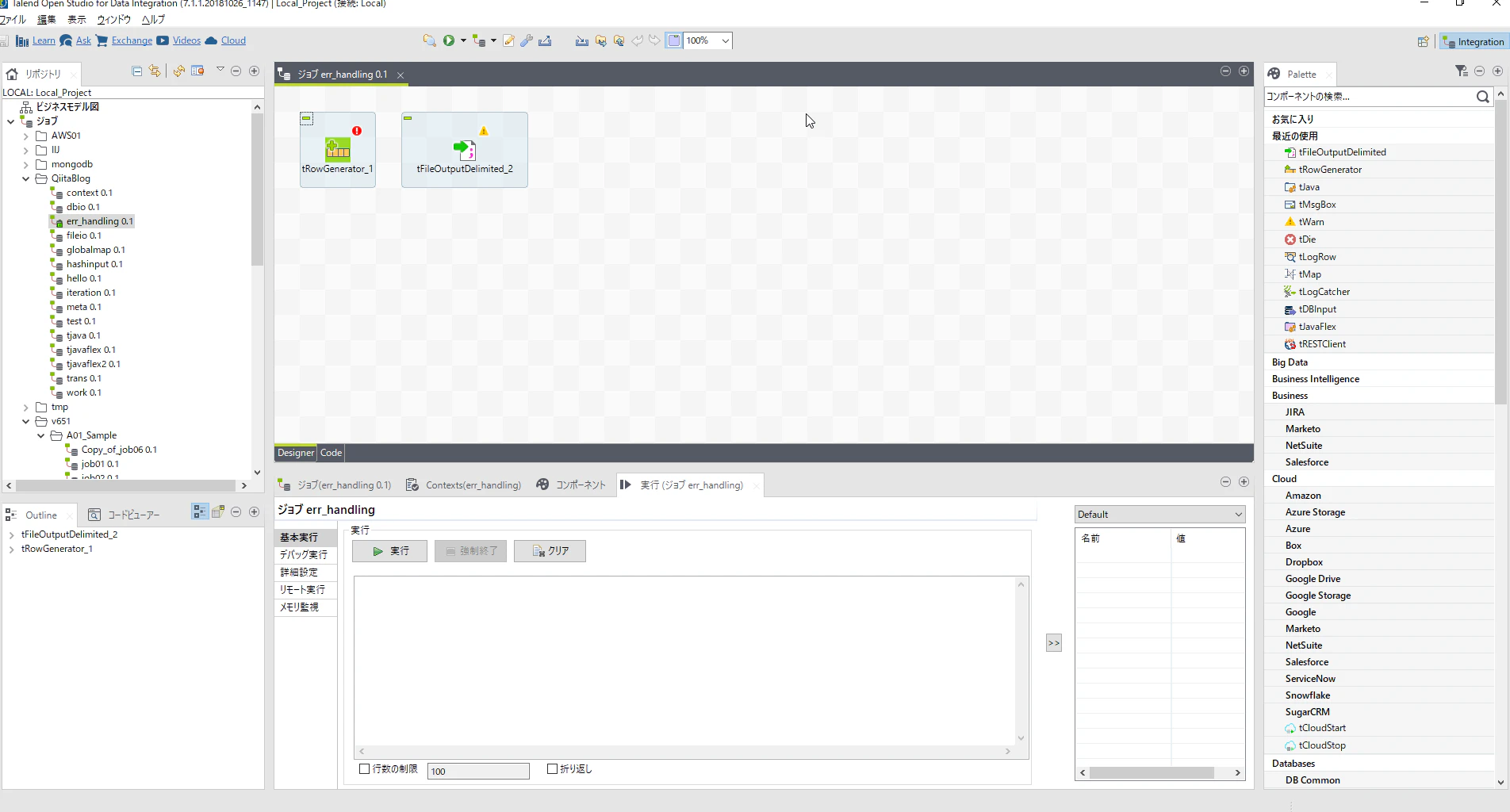Click the pencil edit toolbar icon
This screenshot has height=812, width=1510.
(509, 40)
